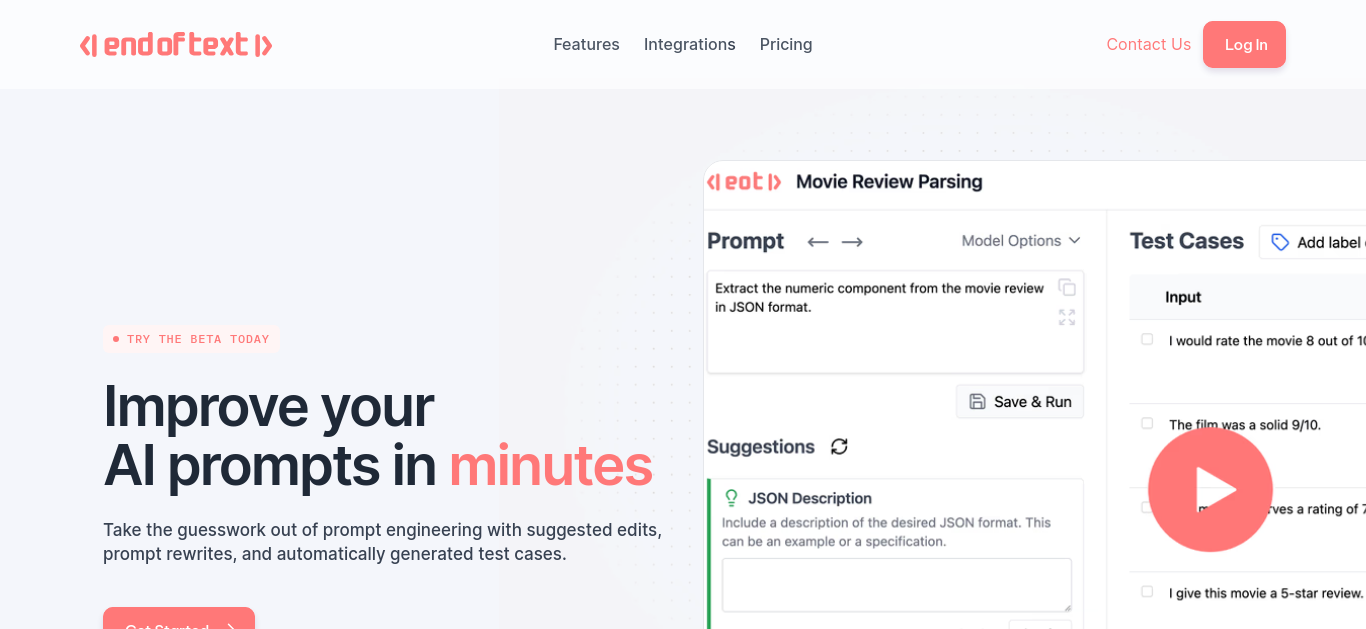The width and height of the screenshot is (1366, 629).
Task: Expand the prompt editor to fullscreen
Action: pos(1067,317)
